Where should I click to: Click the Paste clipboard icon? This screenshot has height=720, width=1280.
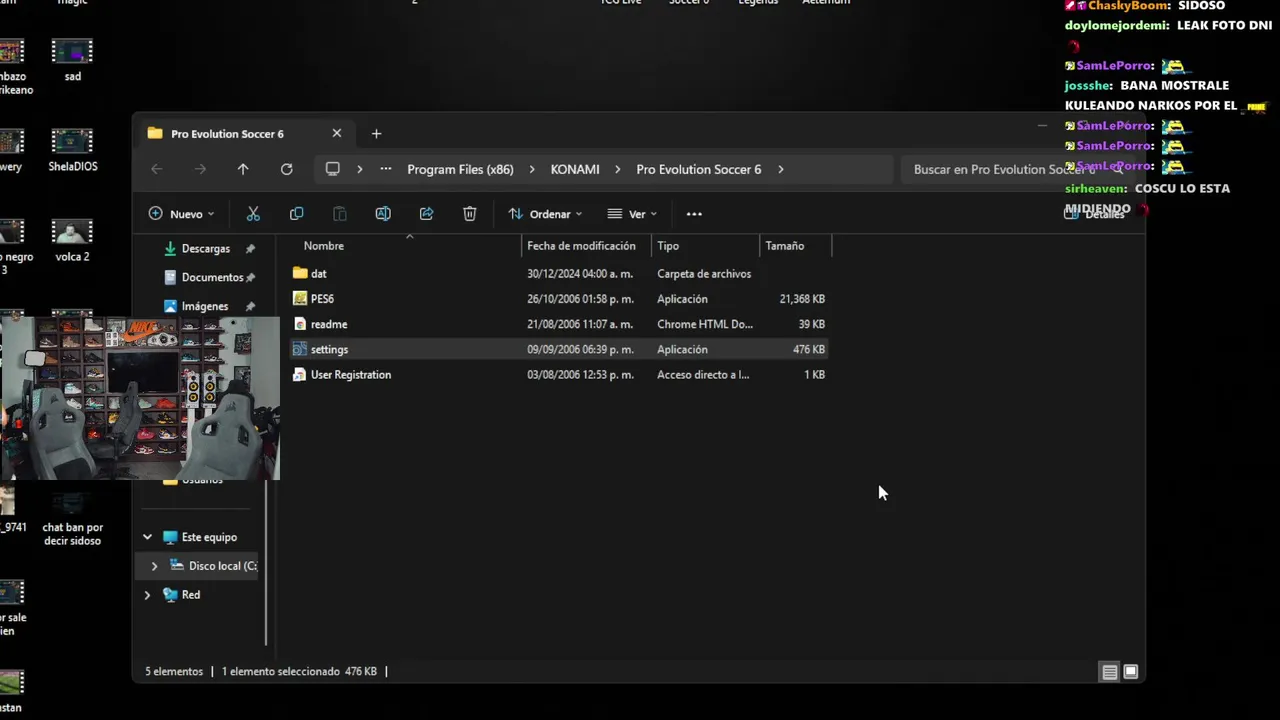[x=340, y=214]
